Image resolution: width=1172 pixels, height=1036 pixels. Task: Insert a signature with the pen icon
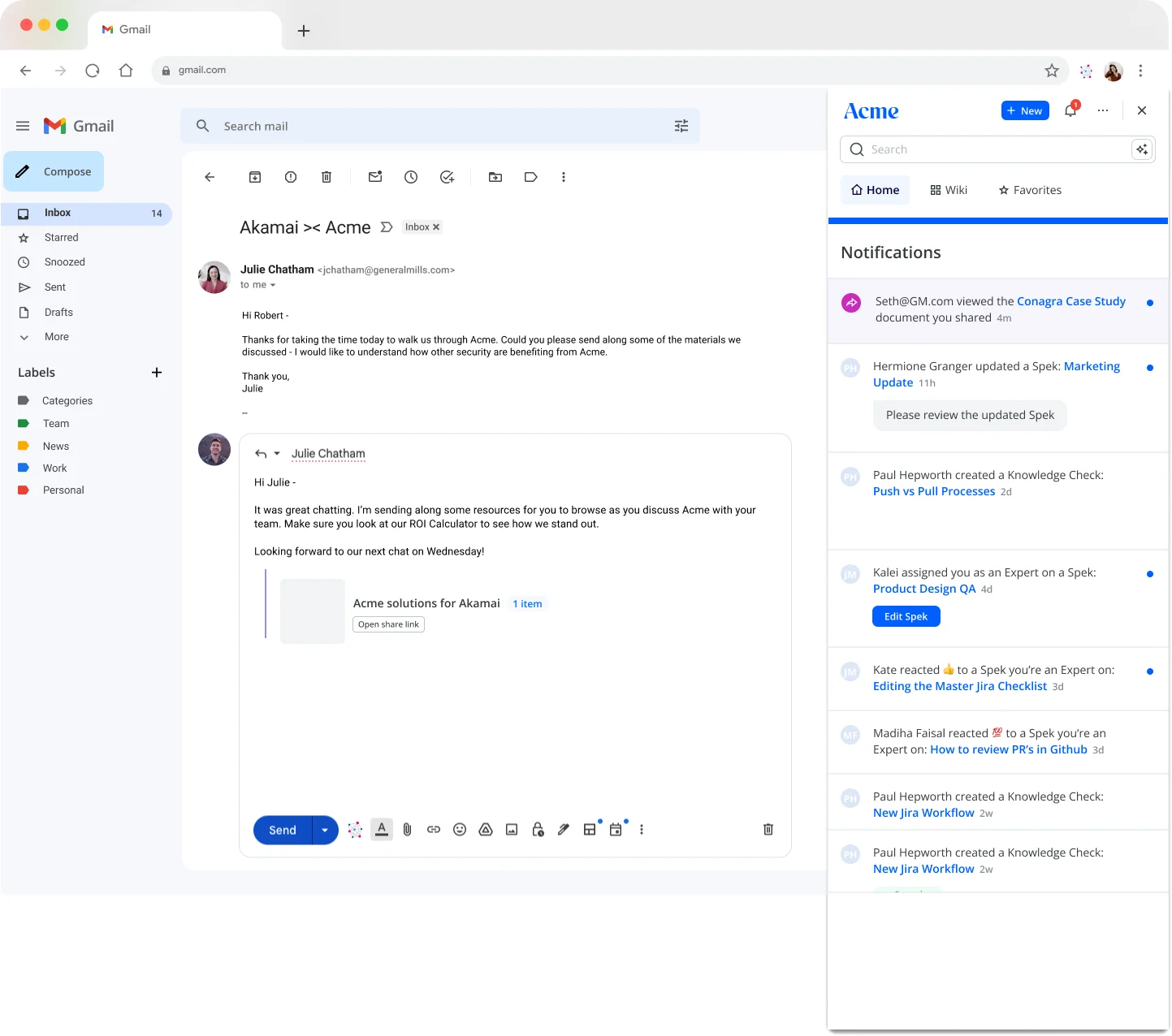pos(564,830)
